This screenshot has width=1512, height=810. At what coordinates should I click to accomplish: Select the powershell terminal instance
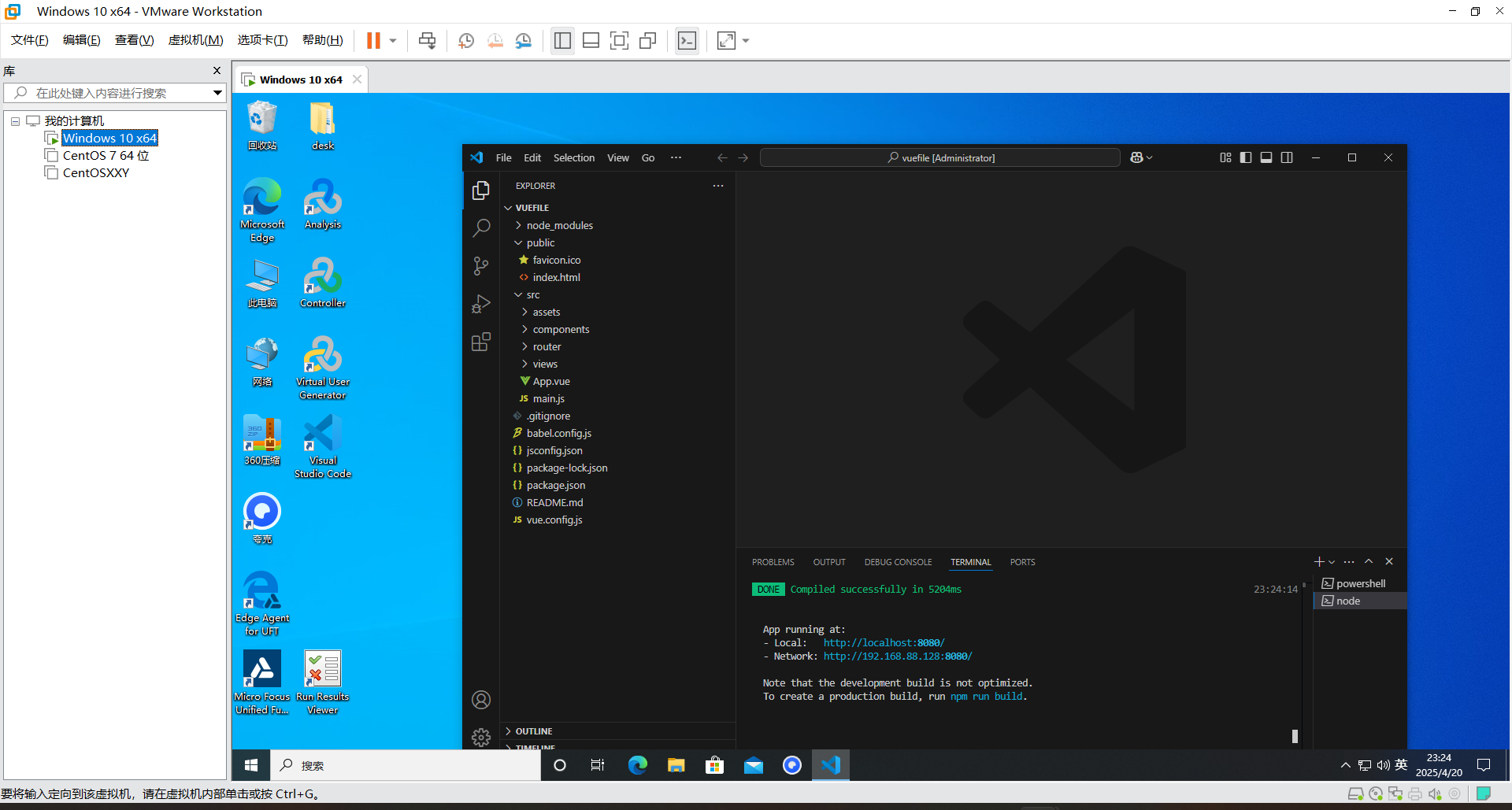pyautogui.click(x=1360, y=583)
